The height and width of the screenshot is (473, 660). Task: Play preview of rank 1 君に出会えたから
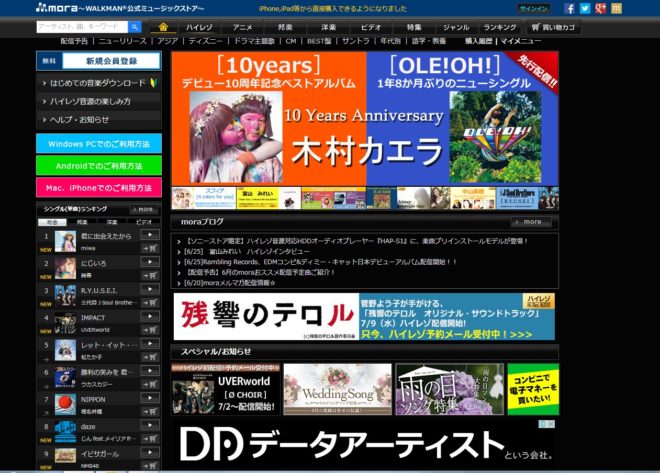(150, 234)
